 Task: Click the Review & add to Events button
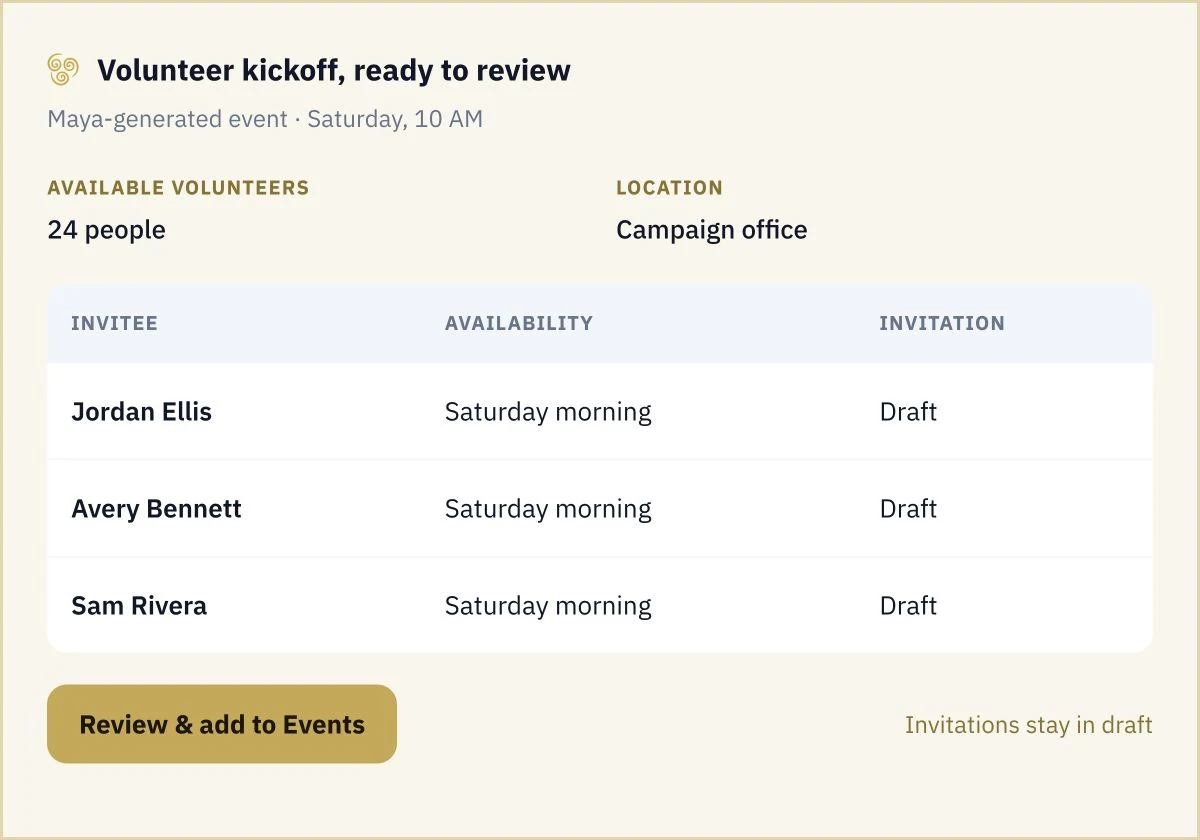pos(222,724)
